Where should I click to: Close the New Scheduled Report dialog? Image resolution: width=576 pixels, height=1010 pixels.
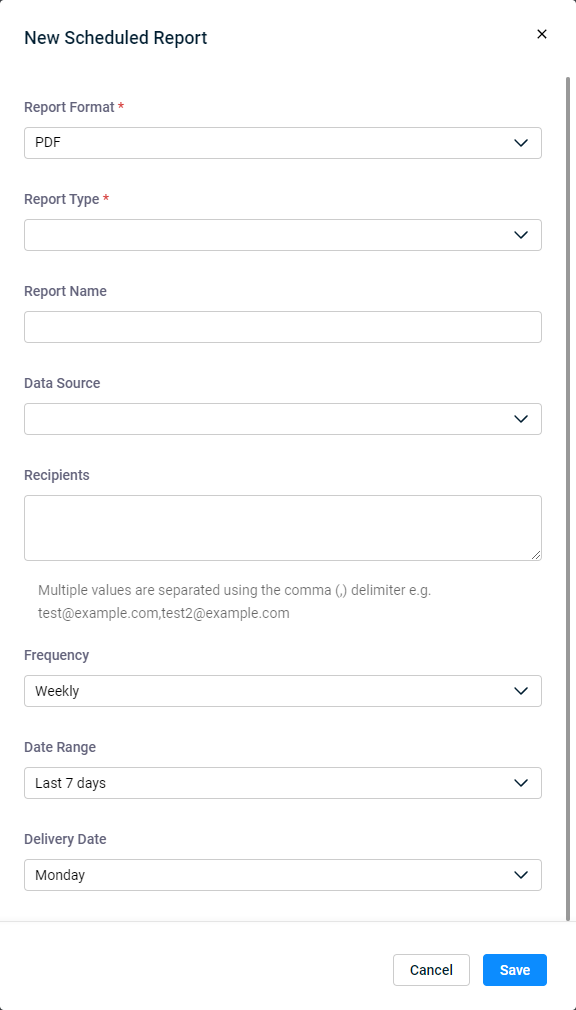[x=542, y=34]
